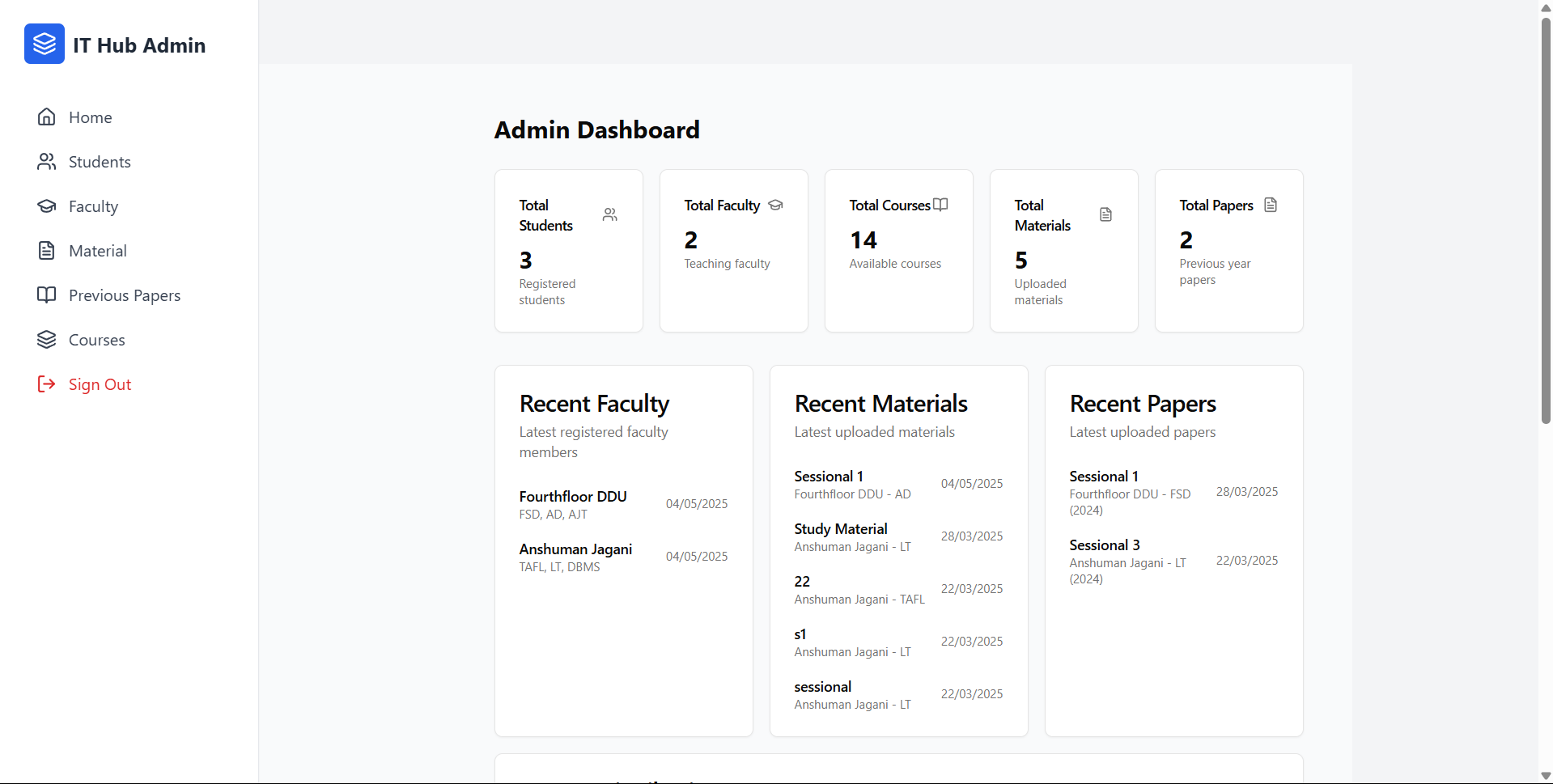
Task: Click the Material document icon
Action: click(47, 250)
